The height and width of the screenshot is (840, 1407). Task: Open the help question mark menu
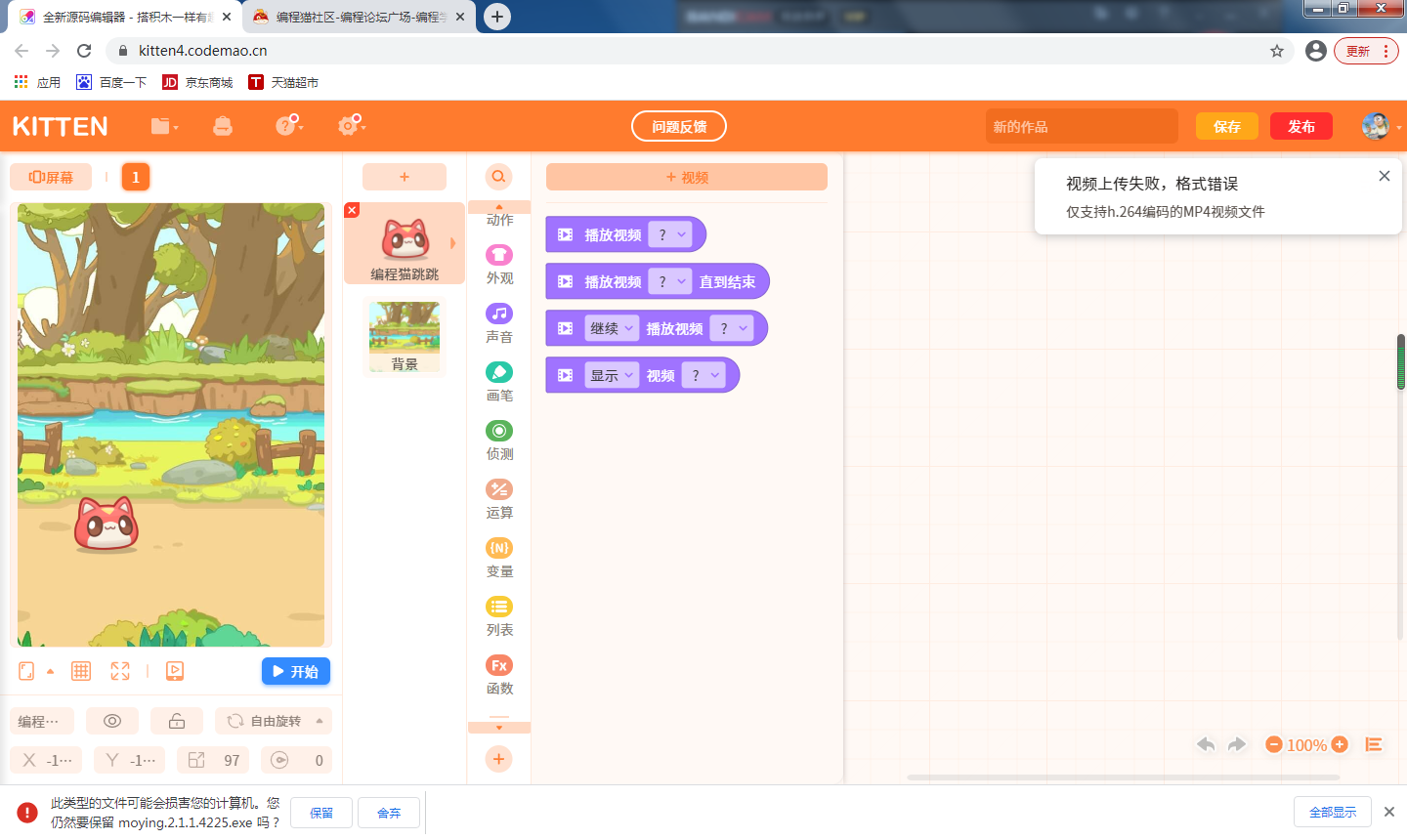288,125
